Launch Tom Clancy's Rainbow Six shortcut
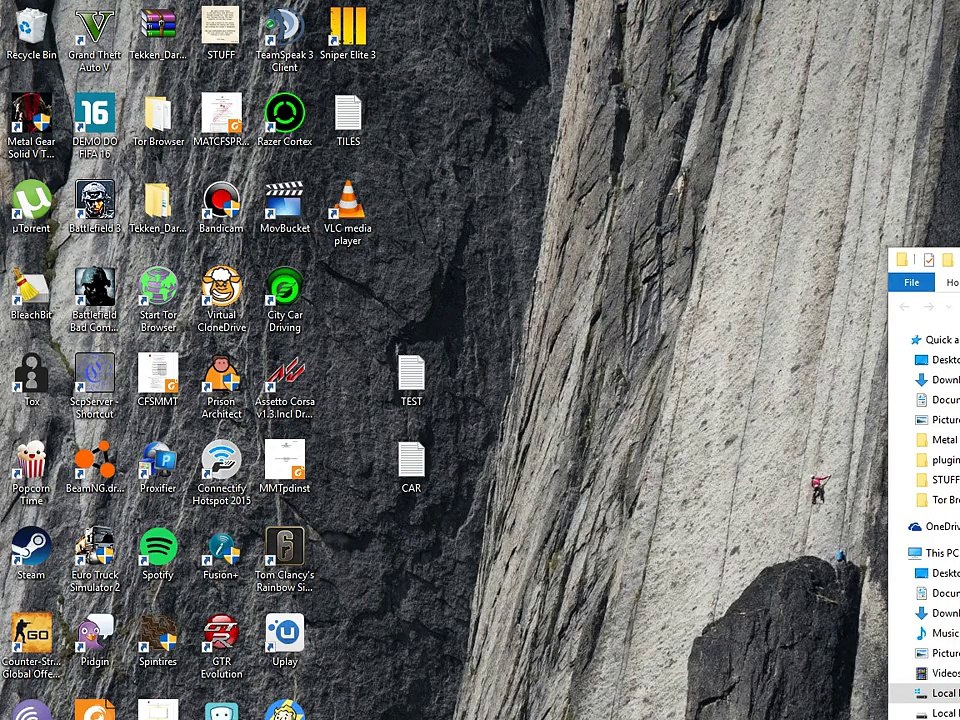The width and height of the screenshot is (960, 720). tap(285, 560)
